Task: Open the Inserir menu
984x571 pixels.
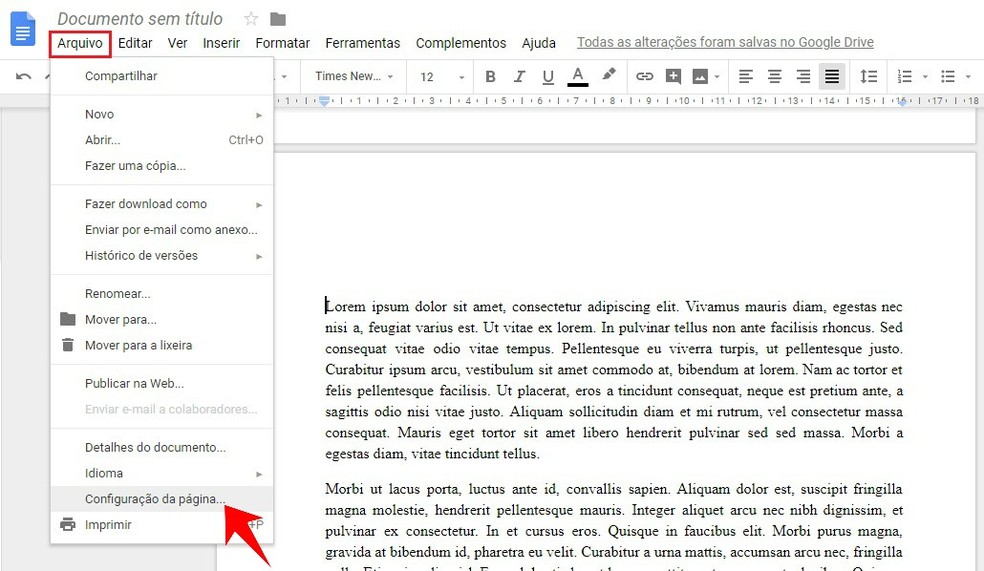Action: [x=221, y=43]
